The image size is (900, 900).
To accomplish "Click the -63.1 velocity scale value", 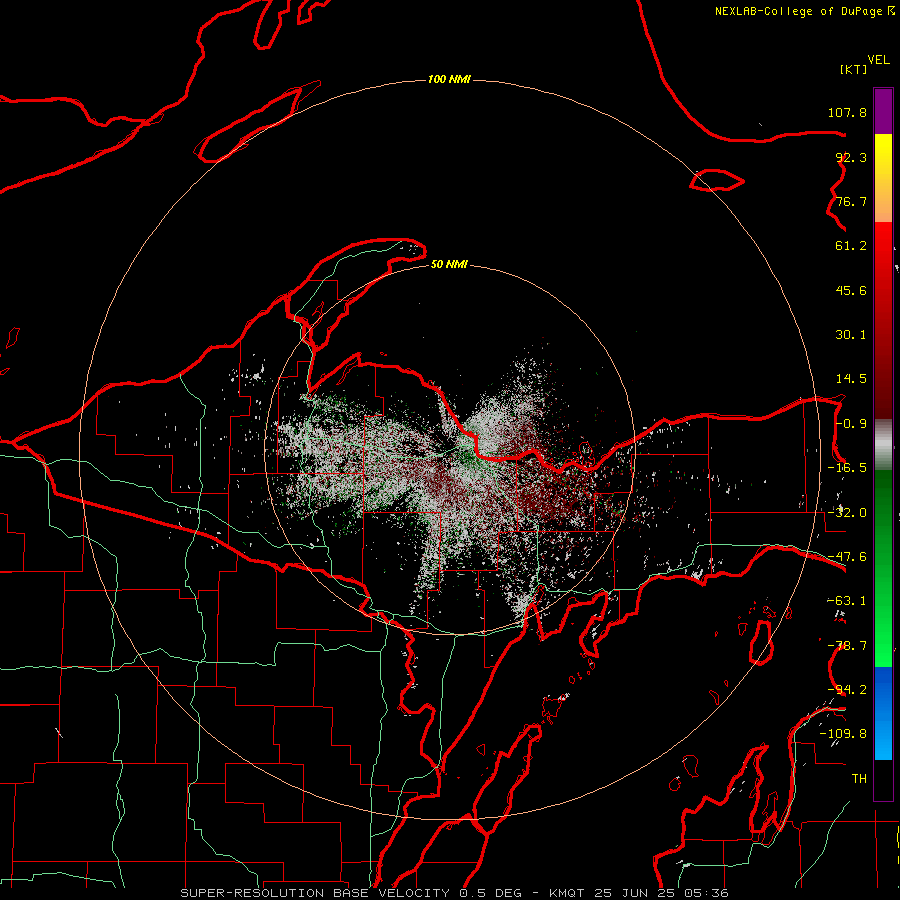I will tap(847, 601).
